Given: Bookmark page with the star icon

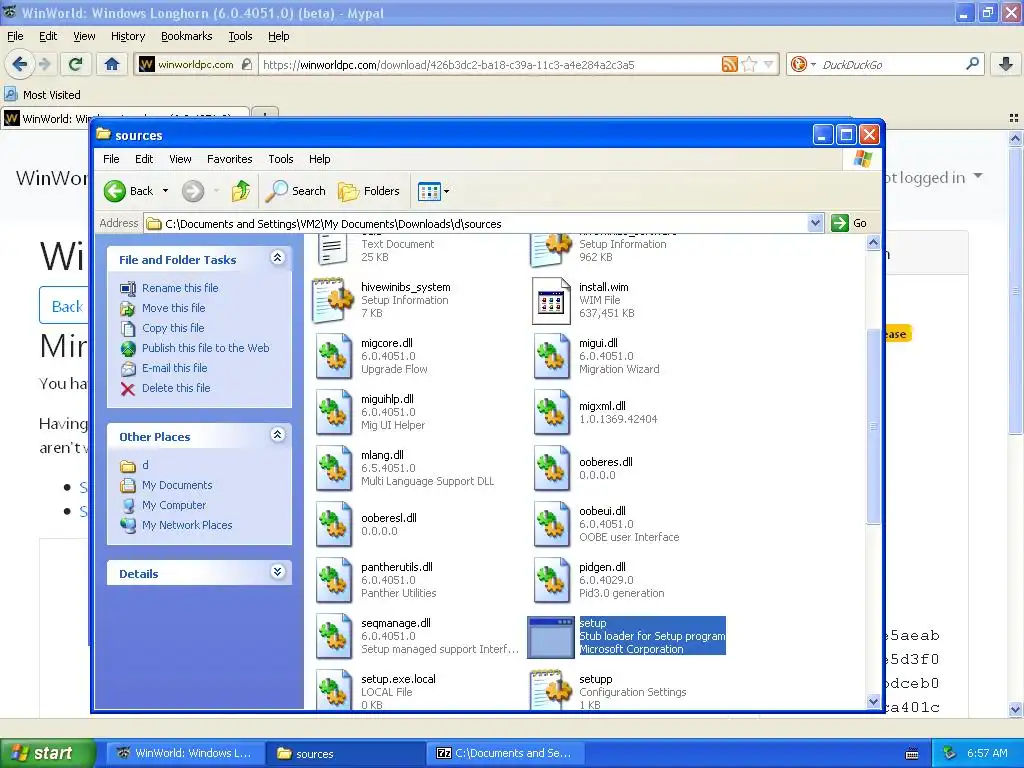Looking at the screenshot, I should (750, 64).
